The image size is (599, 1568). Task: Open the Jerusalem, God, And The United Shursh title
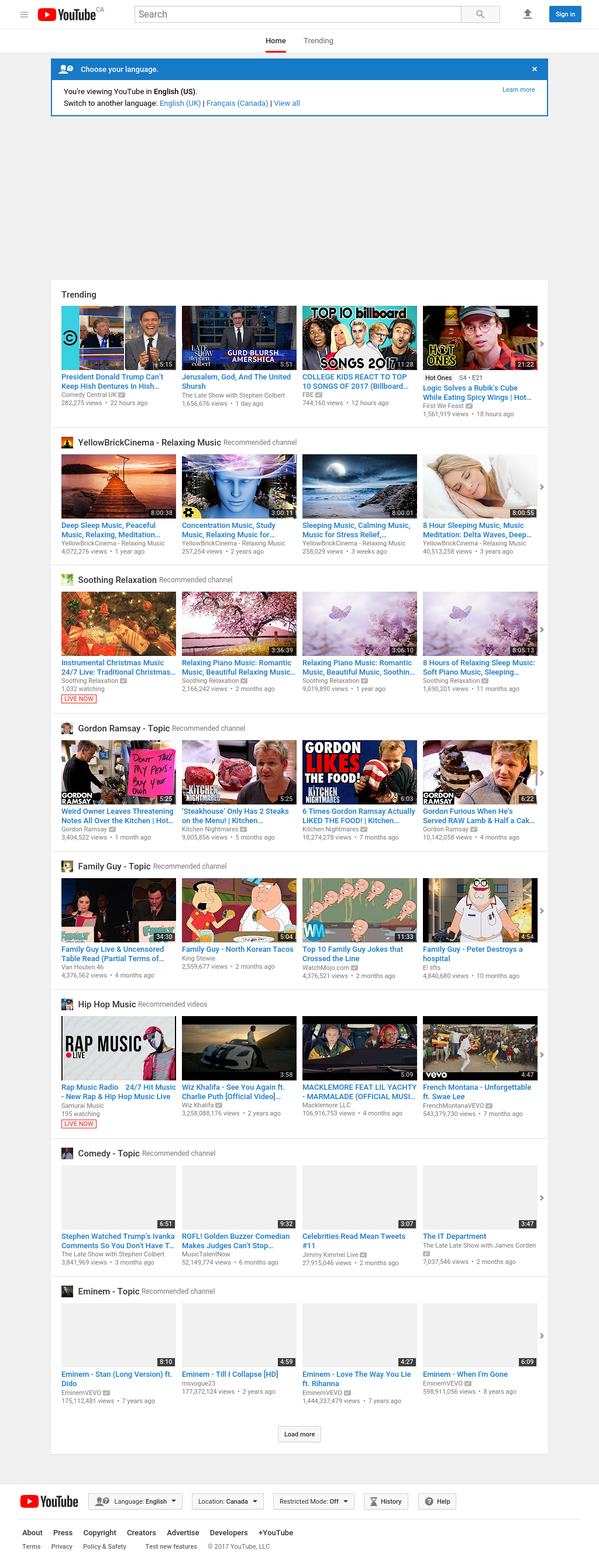[x=236, y=382]
